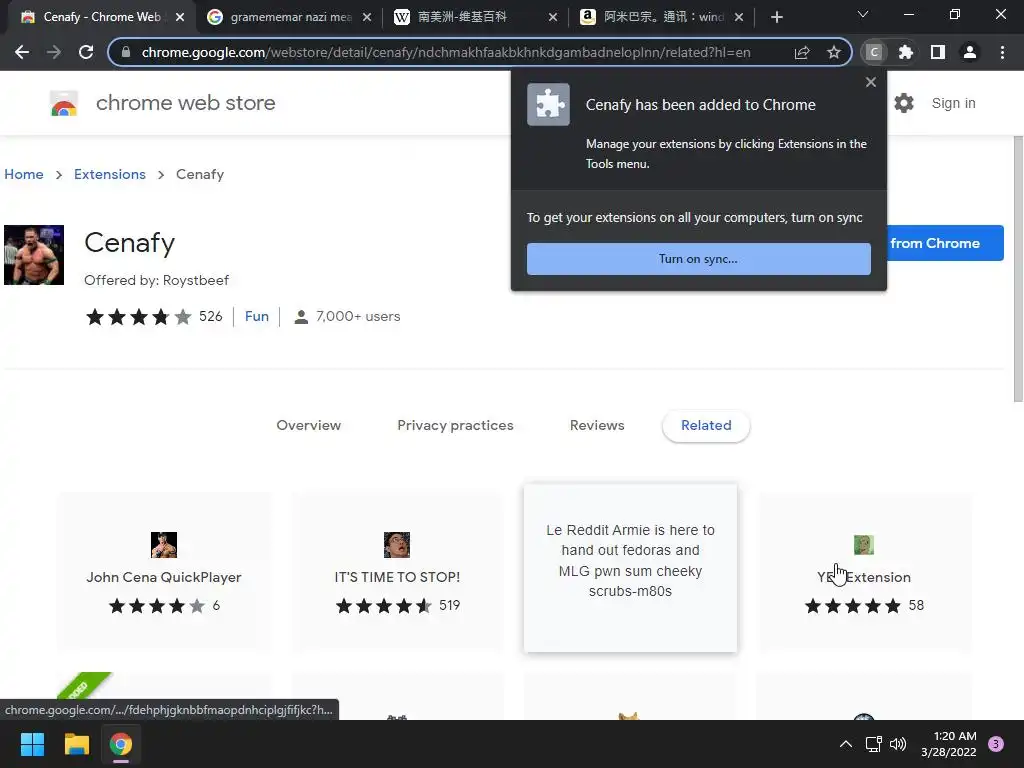Reload the current page
This screenshot has width=1024, height=768.
click(86, 52)
